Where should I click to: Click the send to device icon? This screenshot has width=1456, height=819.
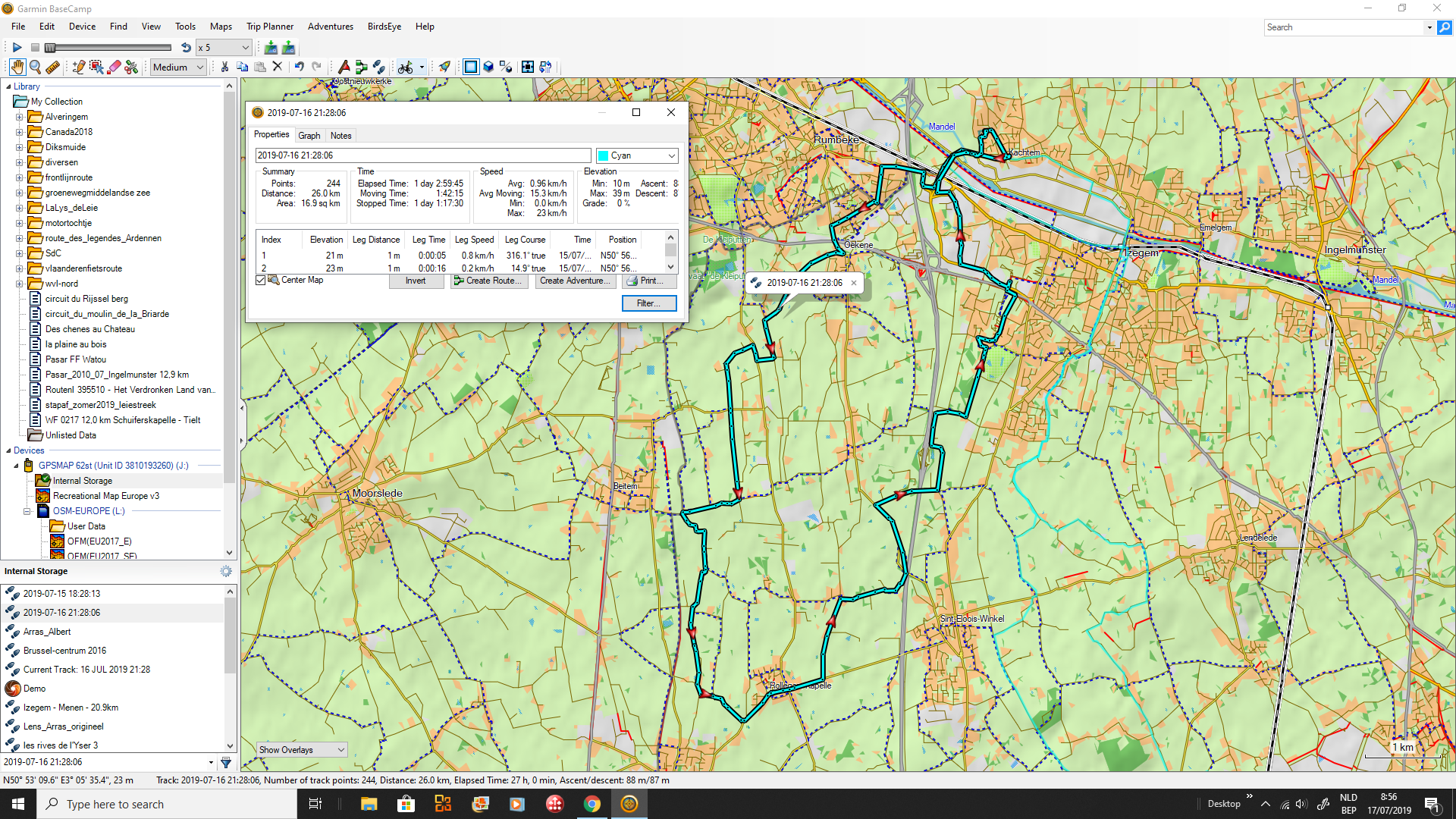point(288,47)
